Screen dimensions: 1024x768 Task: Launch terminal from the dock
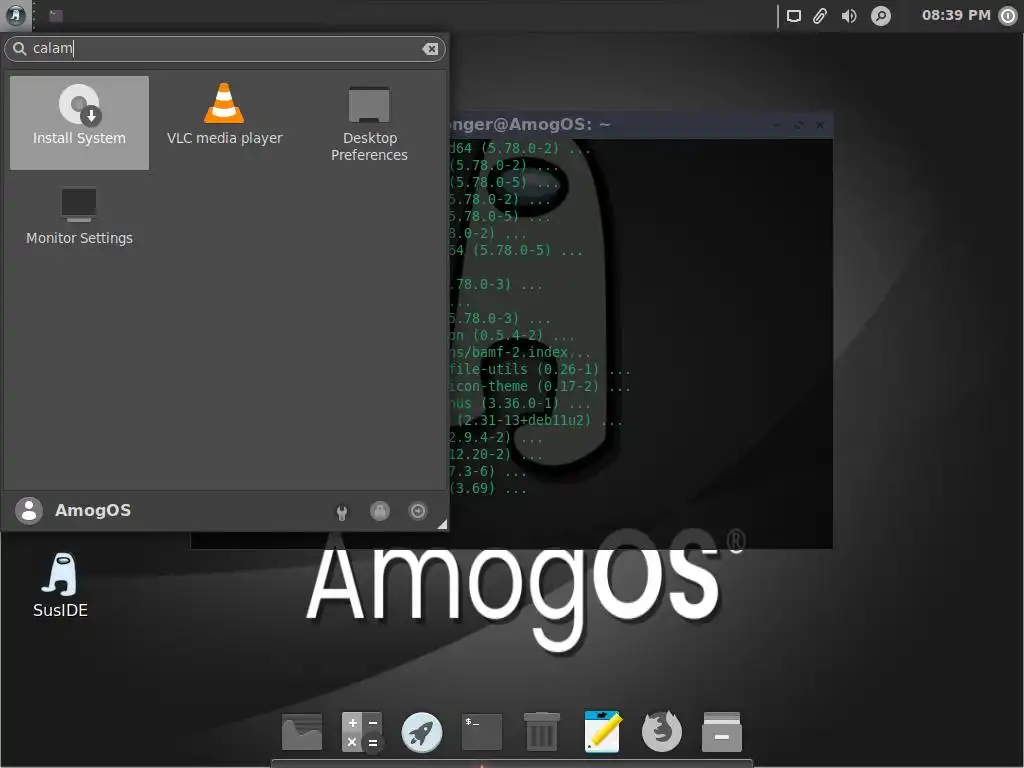point(482,732)
